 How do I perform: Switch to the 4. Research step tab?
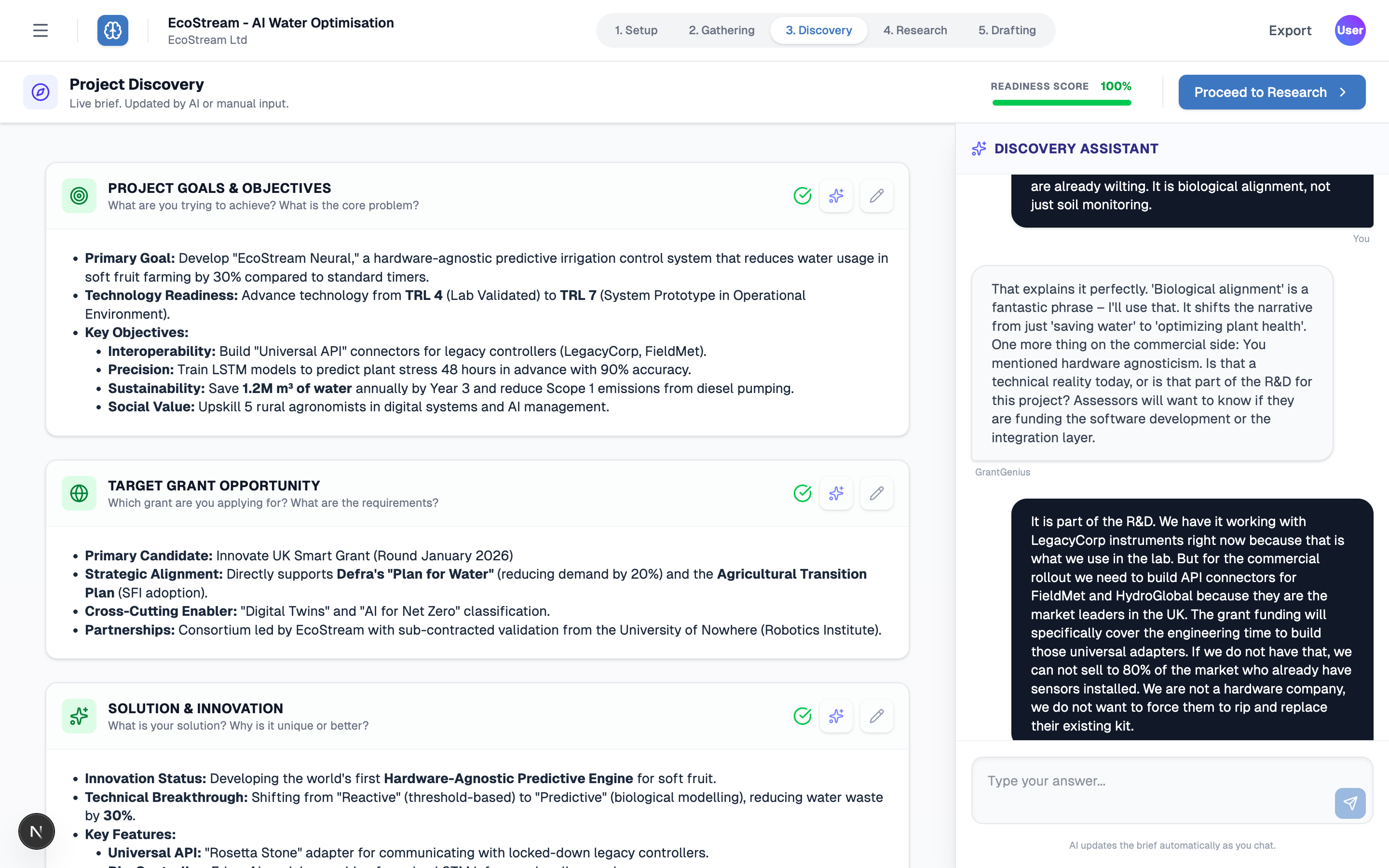click(x=915, y=30)
